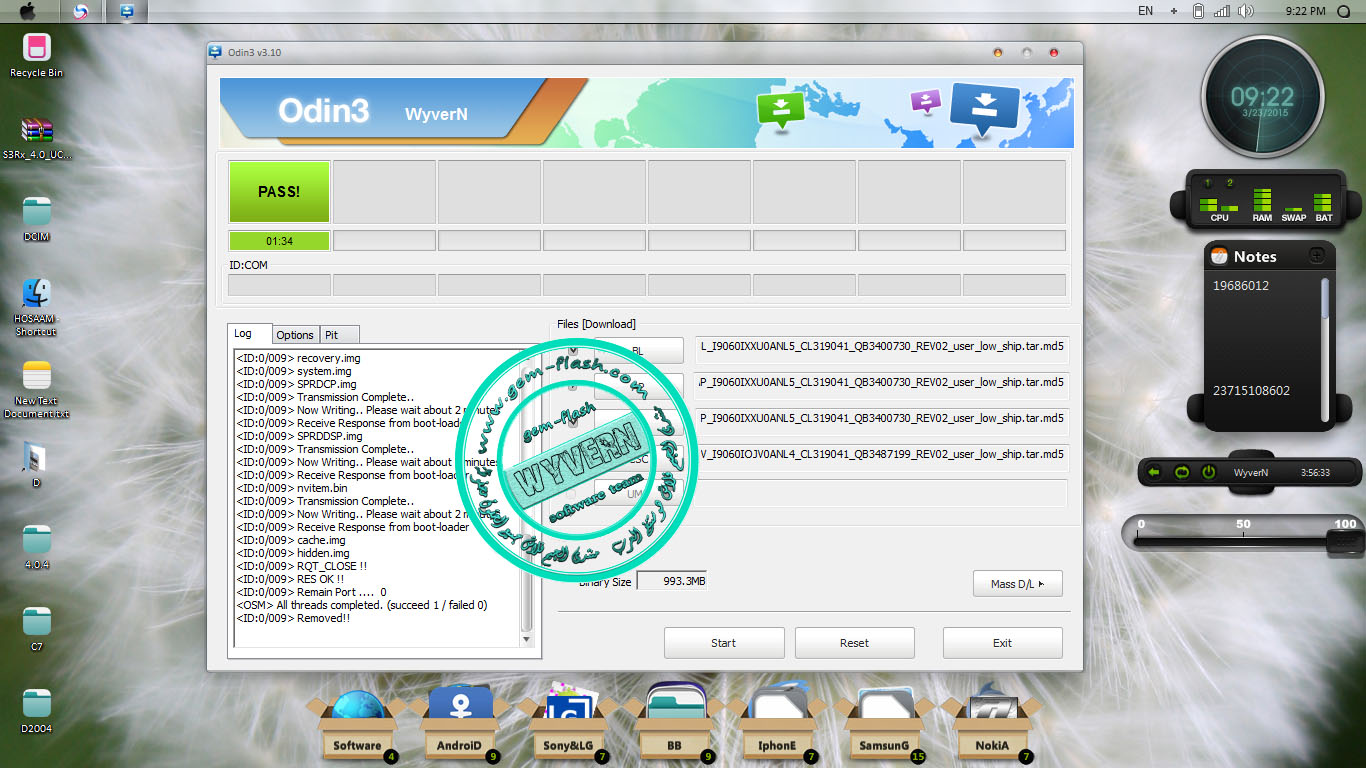
Task: Click the third file path field ending REV02
Action: tap(882, 418)
